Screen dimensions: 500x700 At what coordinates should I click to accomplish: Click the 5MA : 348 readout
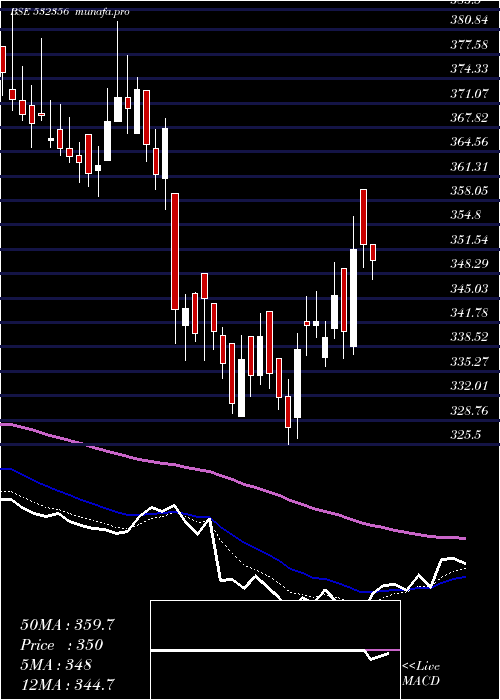click(56, 665)
